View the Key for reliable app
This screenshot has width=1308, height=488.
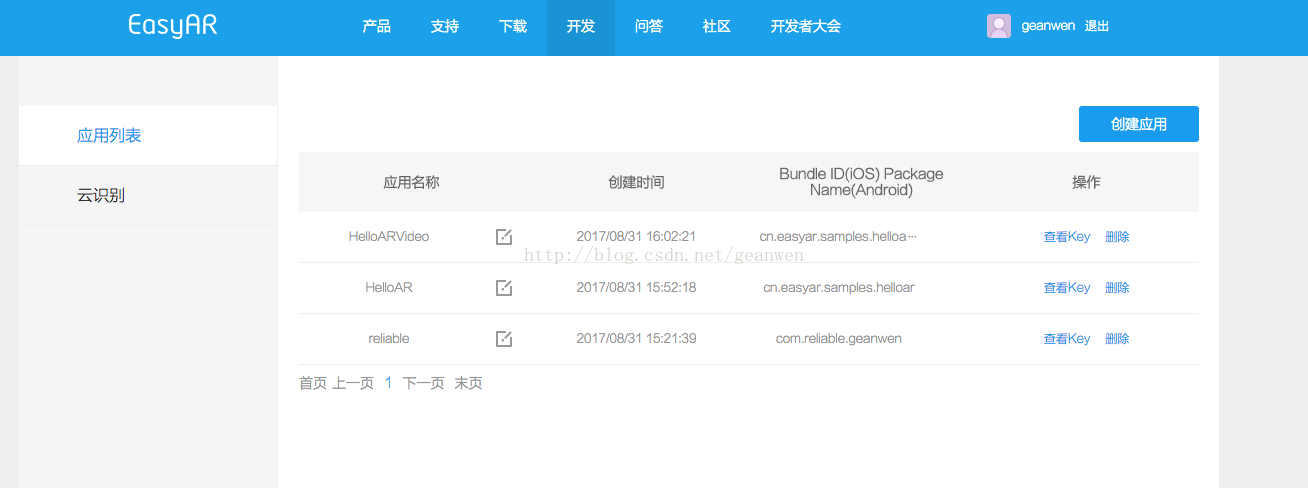(x=1067, y=339)
